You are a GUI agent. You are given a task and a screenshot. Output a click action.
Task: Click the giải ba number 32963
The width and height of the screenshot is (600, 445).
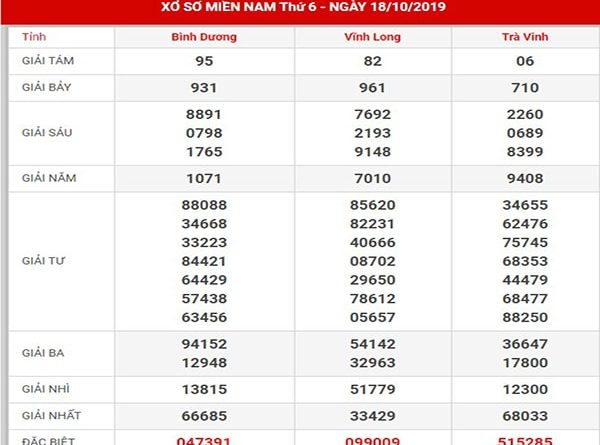(372, 362)
